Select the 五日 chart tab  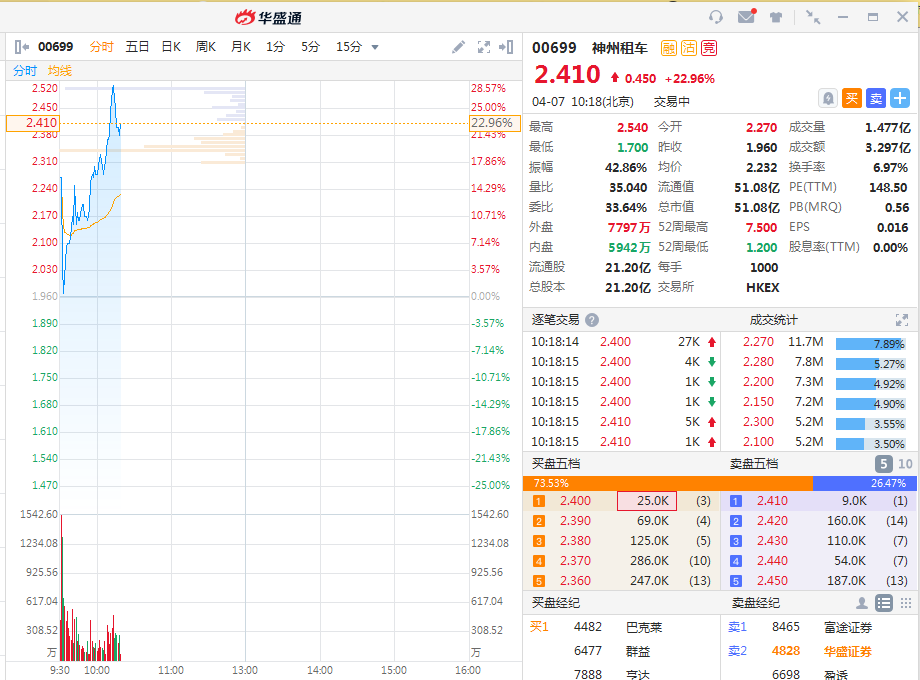[x=137, y=47]
